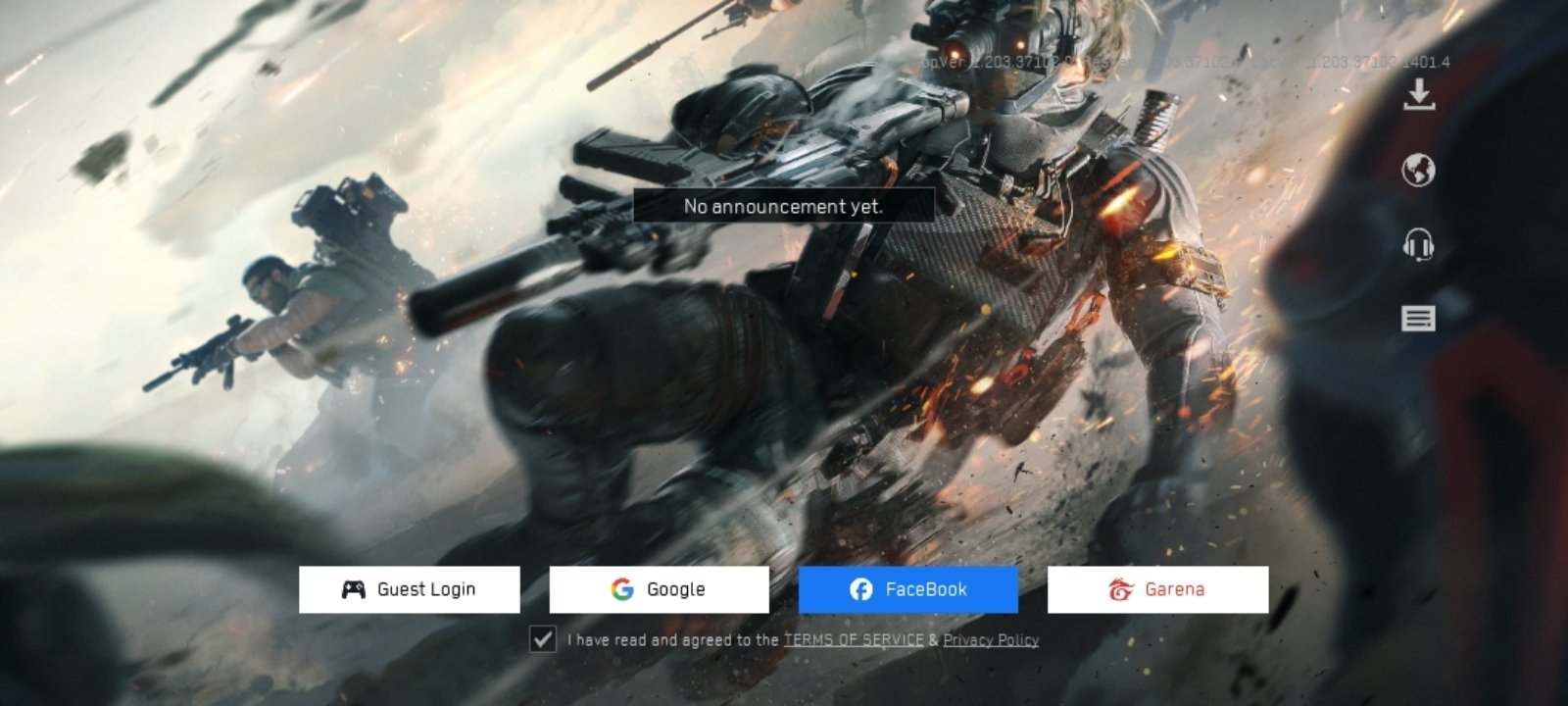Open customer support headset icon

pyautogui.click(x=1418, y=244)
